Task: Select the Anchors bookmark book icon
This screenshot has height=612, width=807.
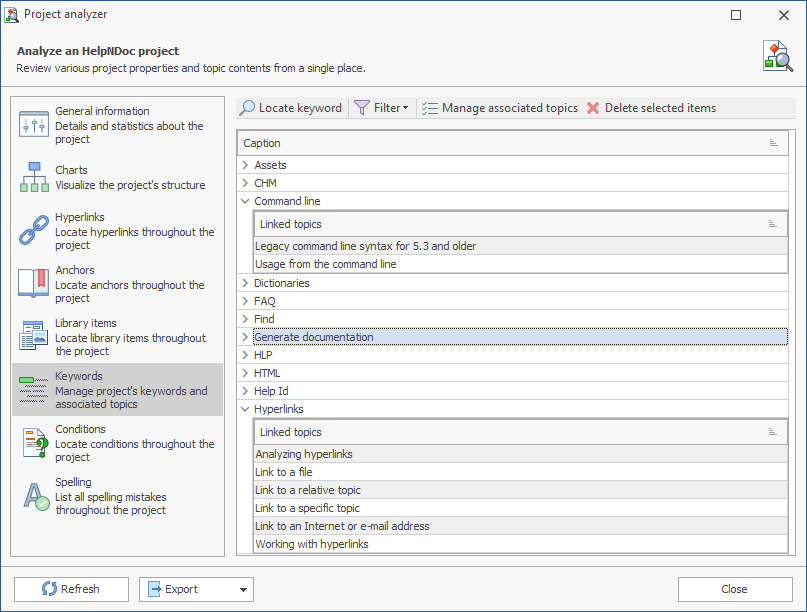Action: pos(34,283)
